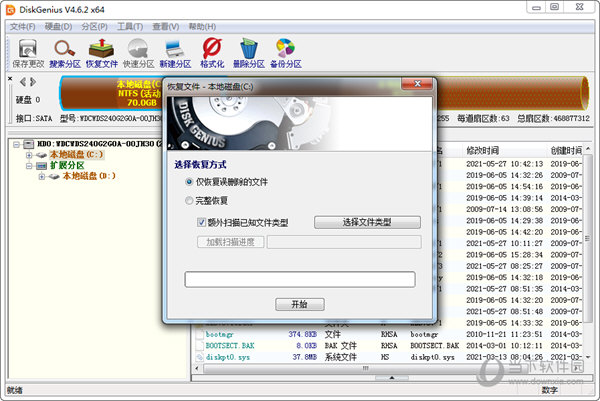Click the 扩展分区 extended partition icon
This screenshot has width=600, height=401.
41,166
